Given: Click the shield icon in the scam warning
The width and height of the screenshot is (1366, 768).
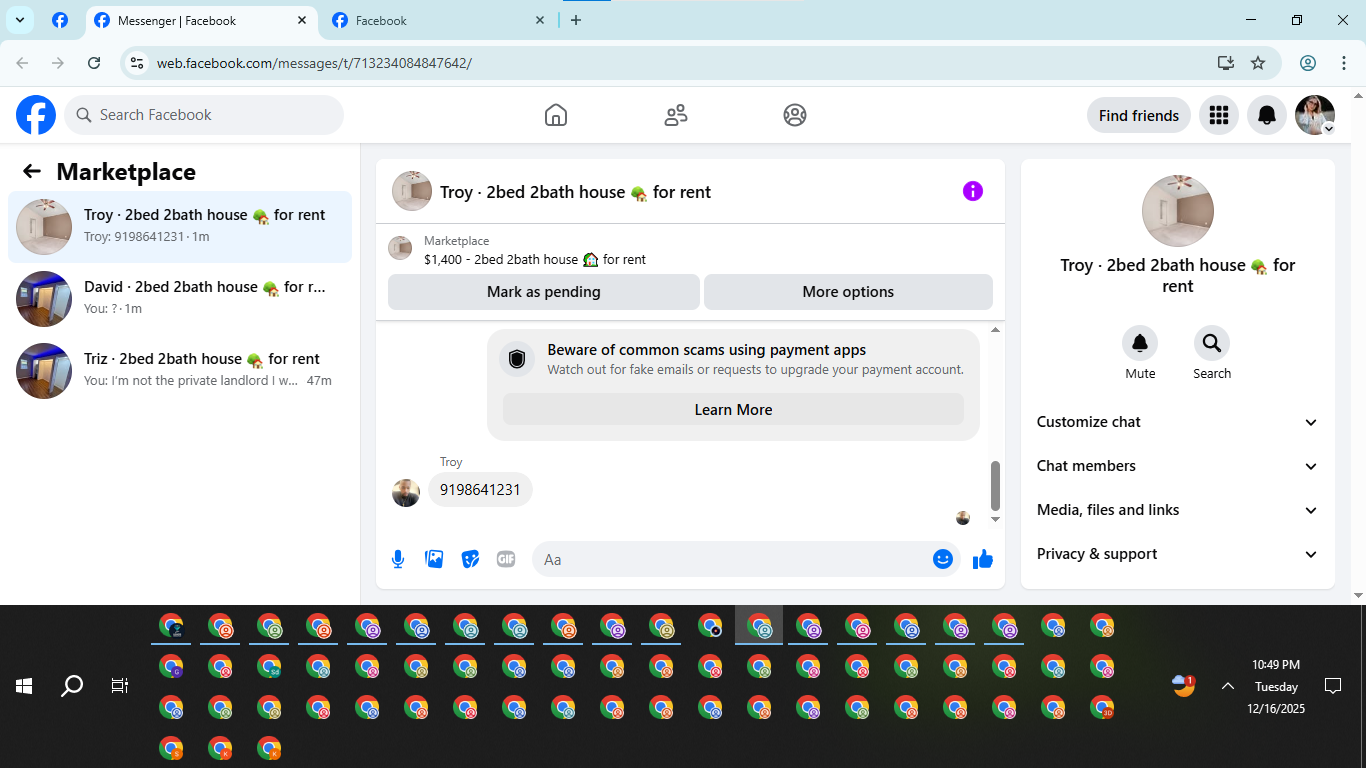Looking at the screenshot, I should click(x=517, y=359).
